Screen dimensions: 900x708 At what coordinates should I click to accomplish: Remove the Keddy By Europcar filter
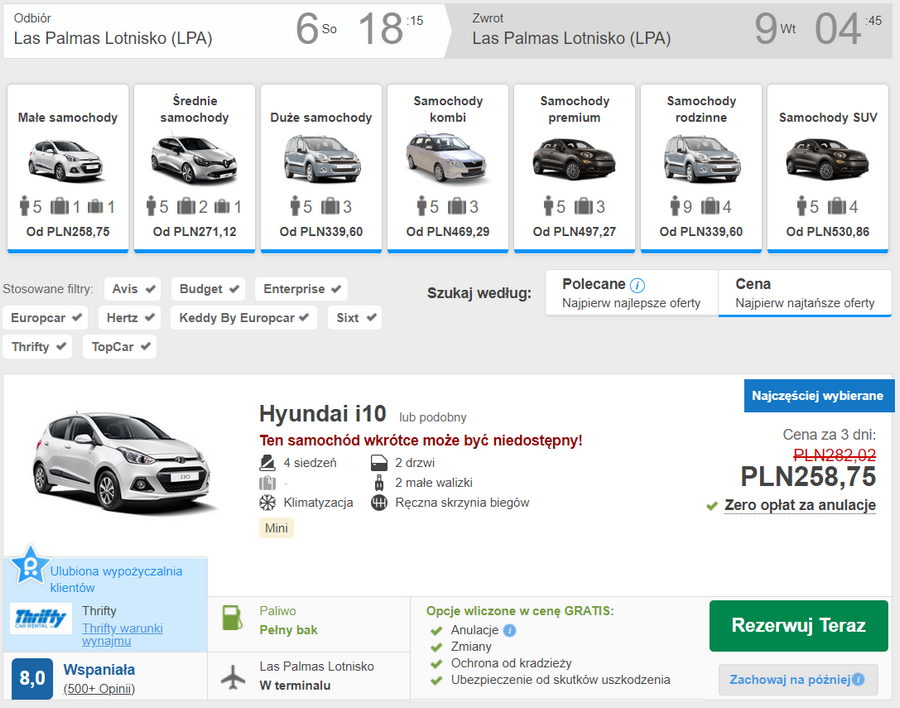(x=243, y=318)
